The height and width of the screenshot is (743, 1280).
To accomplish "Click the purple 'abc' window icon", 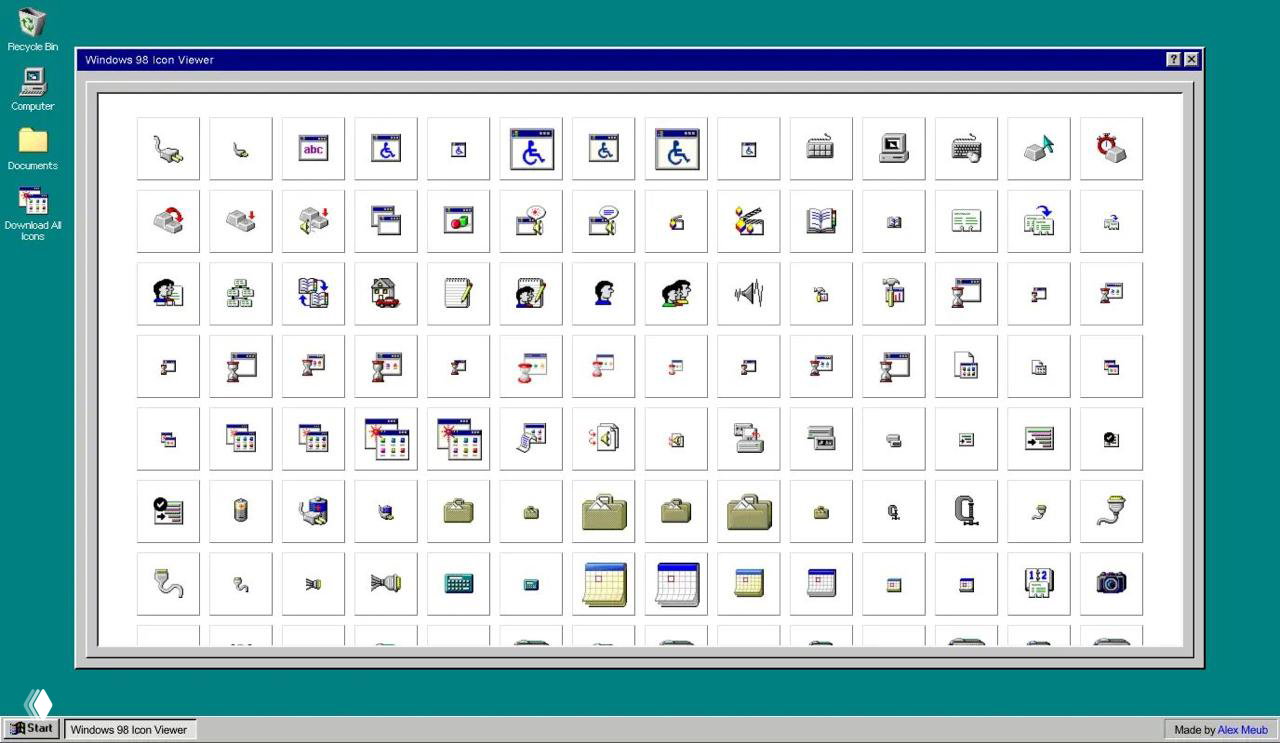I will [x=313, y=149].
